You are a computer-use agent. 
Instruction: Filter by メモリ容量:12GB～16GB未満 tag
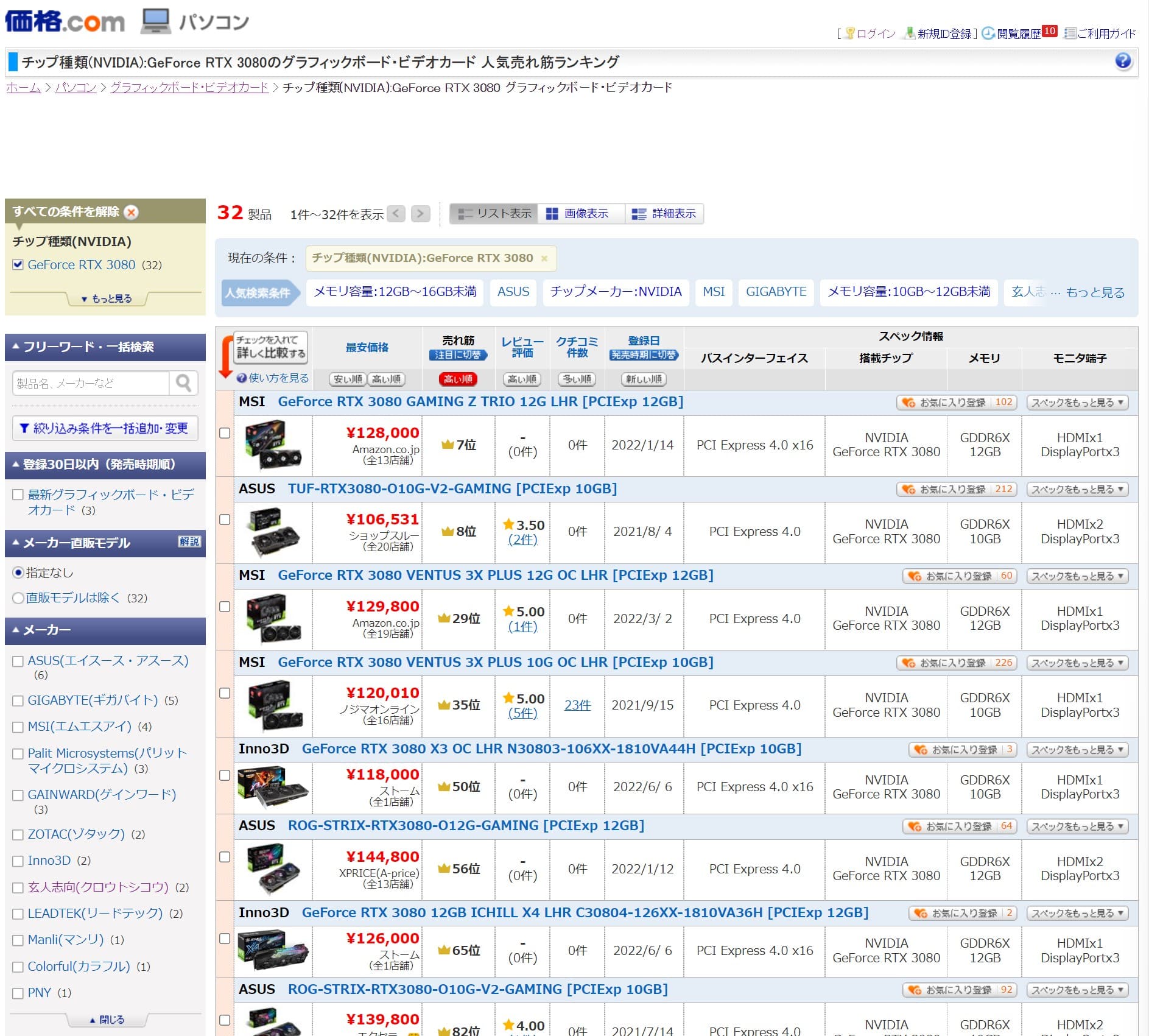tap(395, 292)
